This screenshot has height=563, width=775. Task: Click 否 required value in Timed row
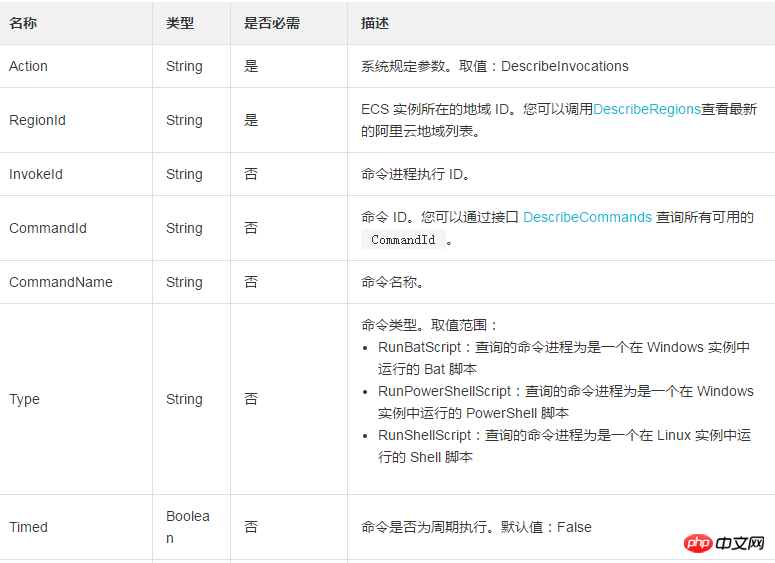tap(251, 527)
